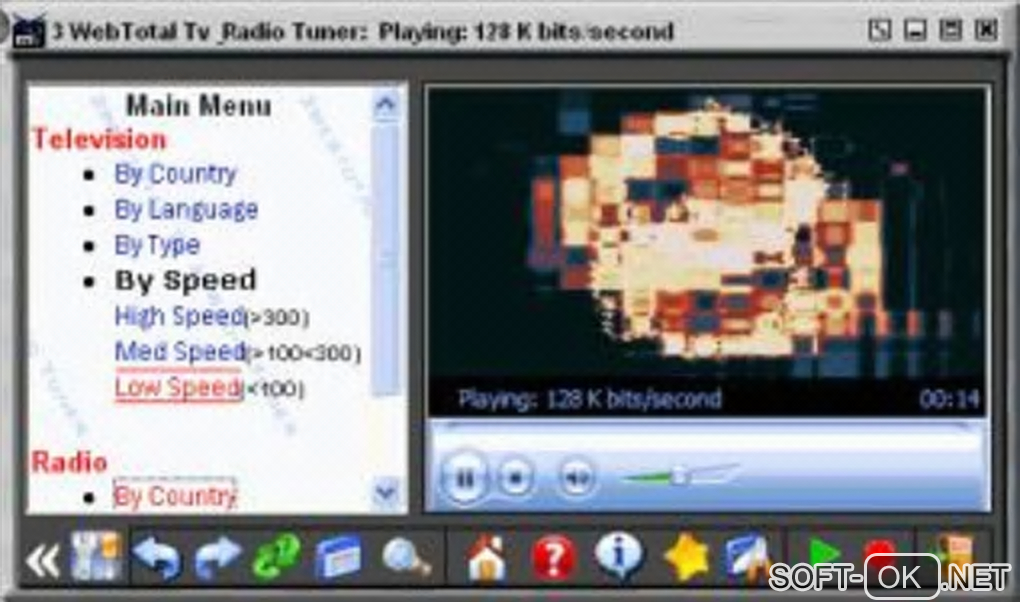Open the blue info bubble icon
Screen dimensions: 1020x602
pyautogui.click(x=619, y=555)
